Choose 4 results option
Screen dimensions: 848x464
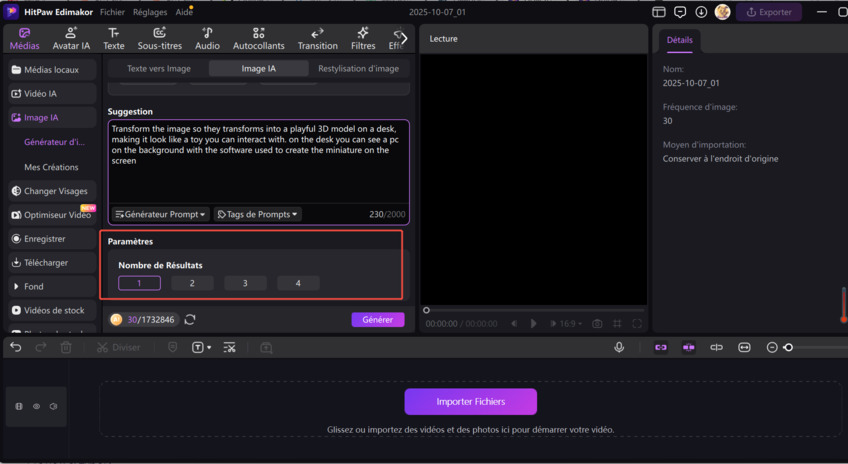[x=298, y=283]
